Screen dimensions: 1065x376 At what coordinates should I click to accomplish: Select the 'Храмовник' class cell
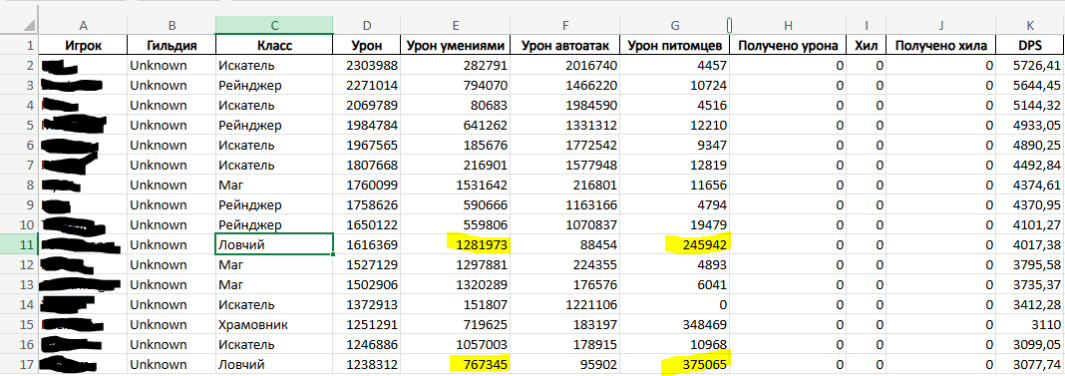click(x=274, y=324)
